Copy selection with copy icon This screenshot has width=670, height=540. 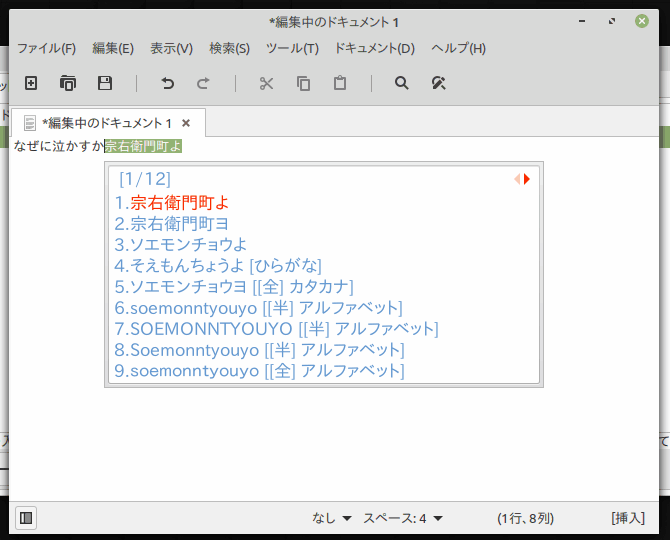(303, 83)
